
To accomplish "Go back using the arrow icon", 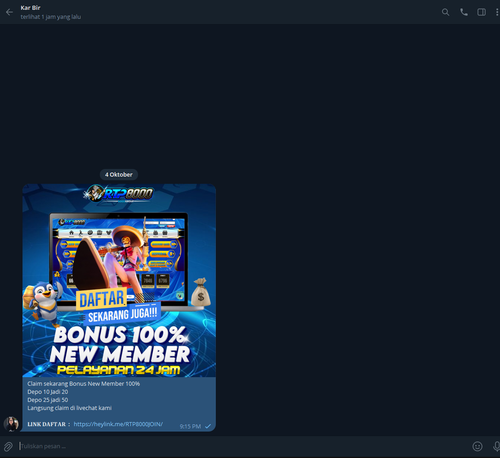I will [x=9, y=12].
